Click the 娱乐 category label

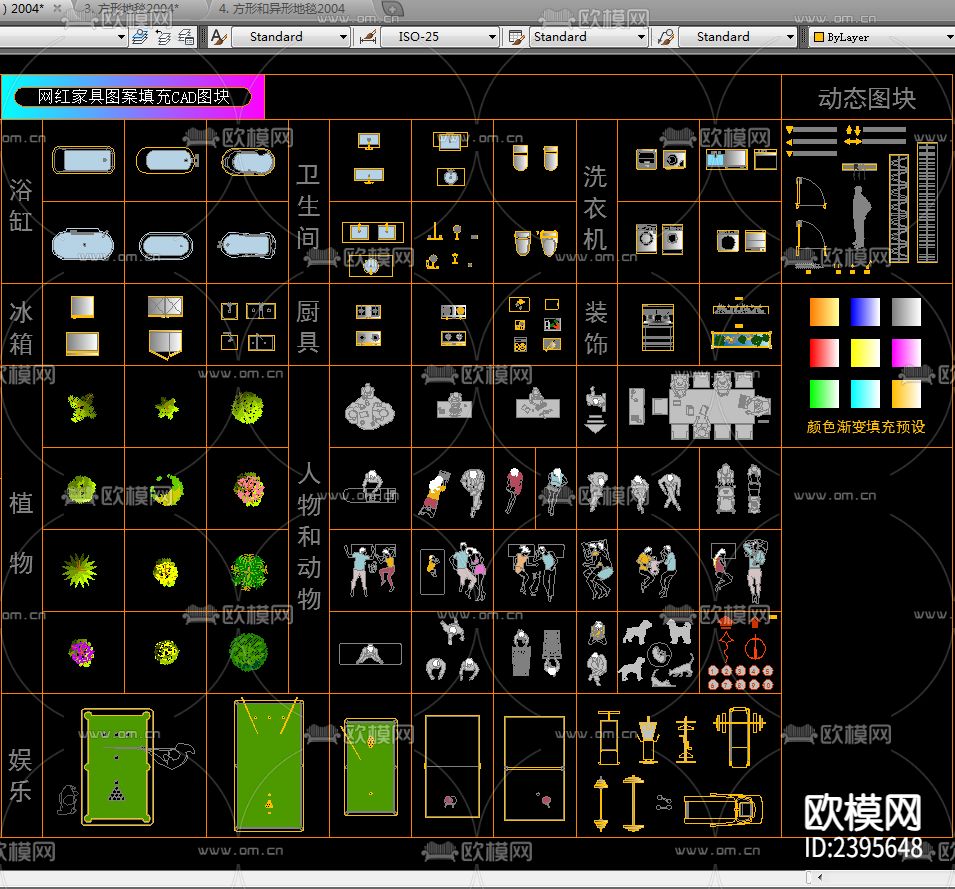(21, 776)
